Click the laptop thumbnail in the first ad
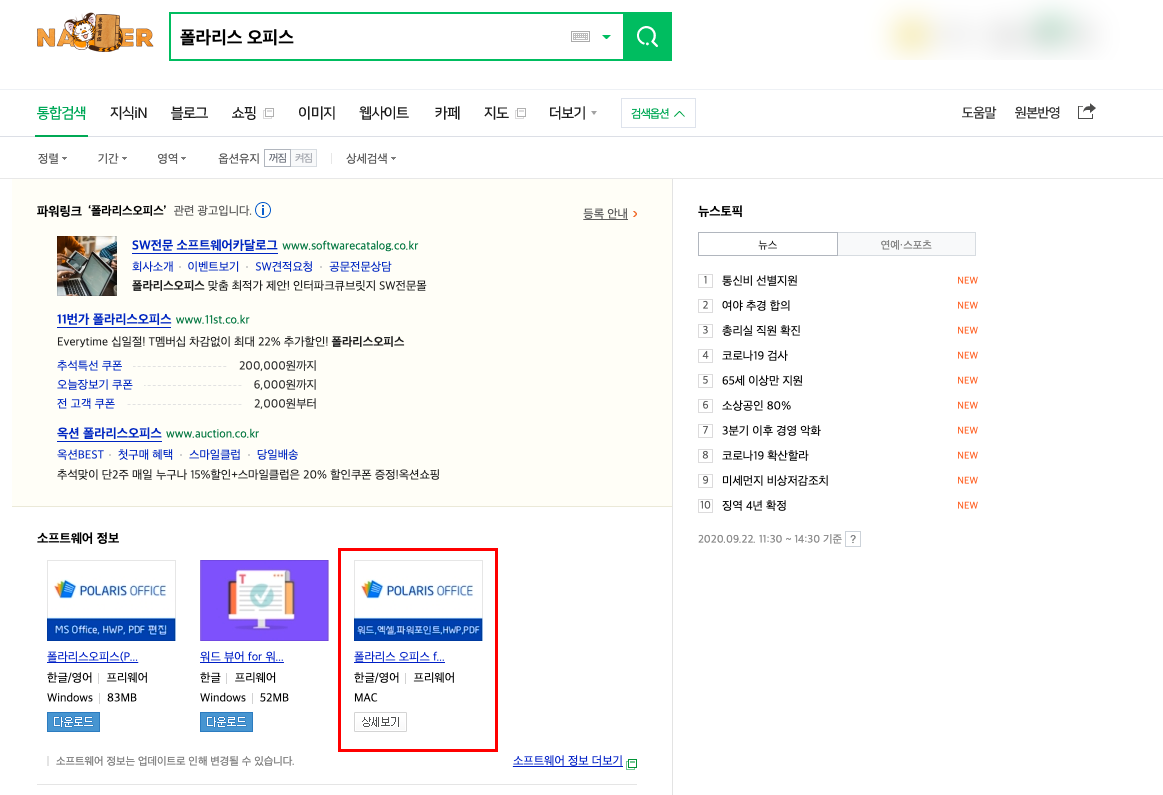1163x795 pixels. click(87, 265)
